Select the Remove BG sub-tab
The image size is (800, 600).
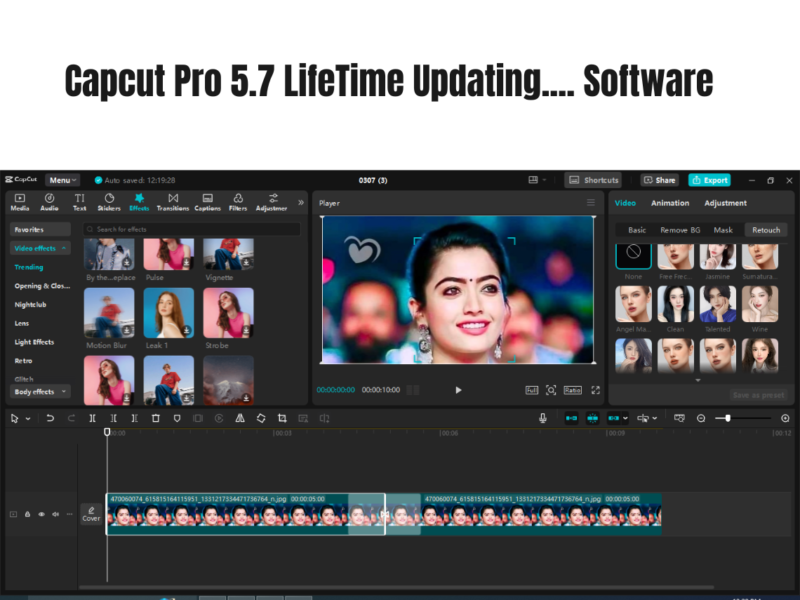click(680, 230)
